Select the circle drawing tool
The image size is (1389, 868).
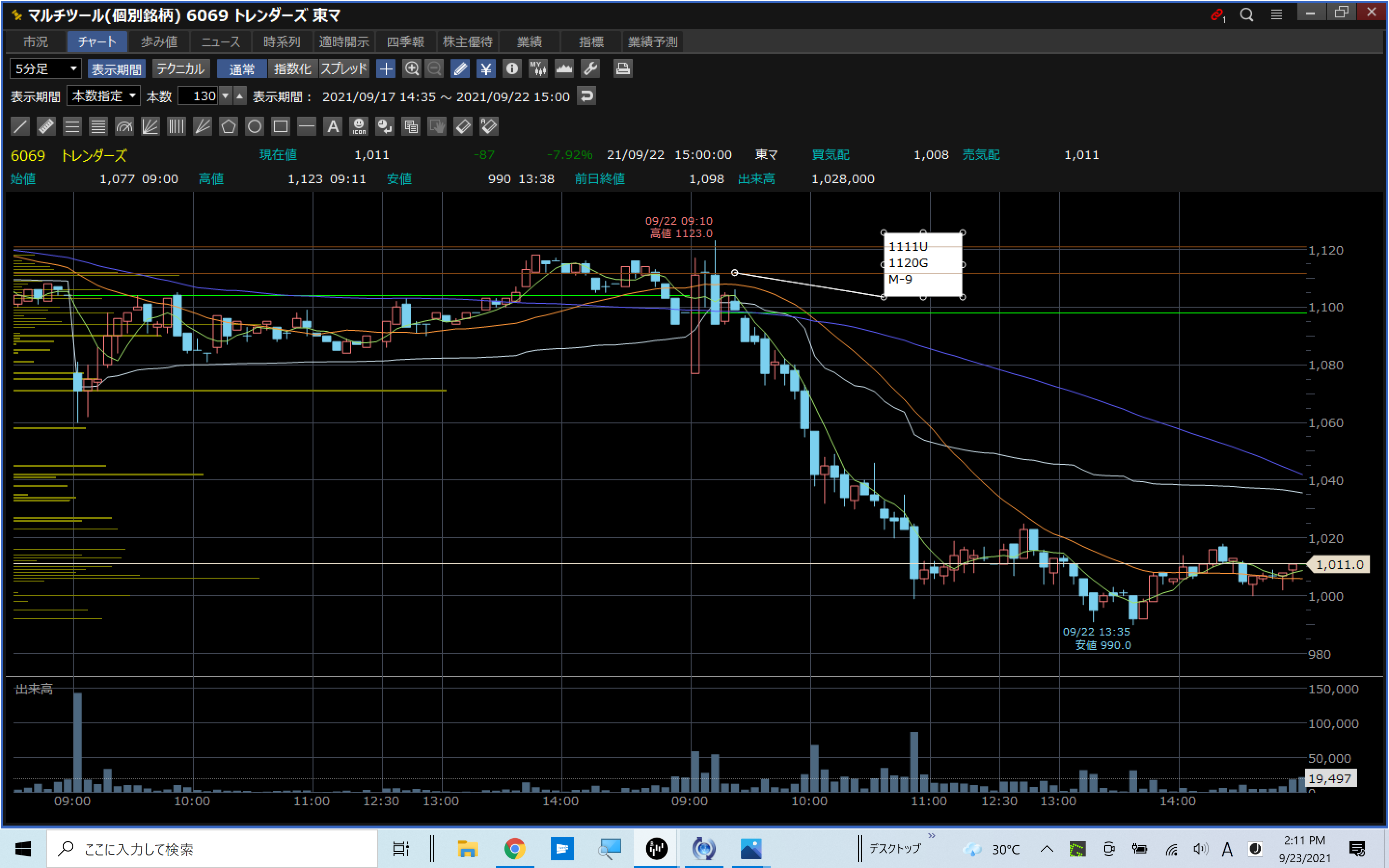click(254, 126)
